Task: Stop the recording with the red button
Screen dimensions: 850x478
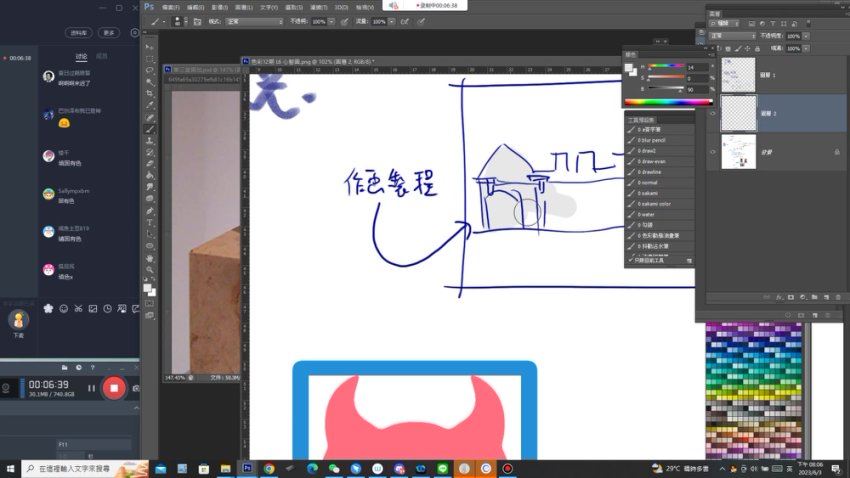Action: tap(114, 388)
